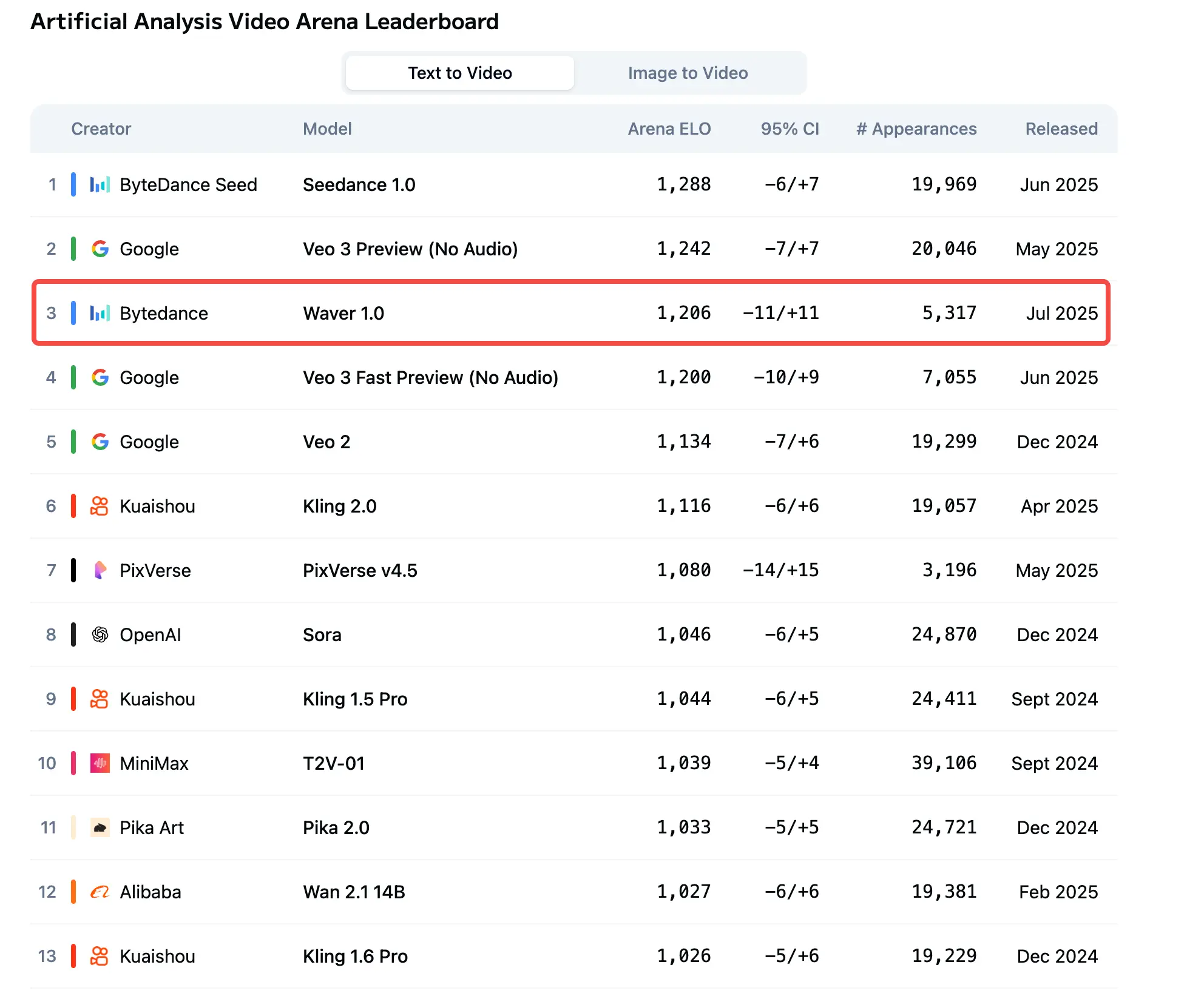This screenshot has height=996, width=1204.
Task: Click the 39,106 appearances value
Action: (x=944, y=763)
